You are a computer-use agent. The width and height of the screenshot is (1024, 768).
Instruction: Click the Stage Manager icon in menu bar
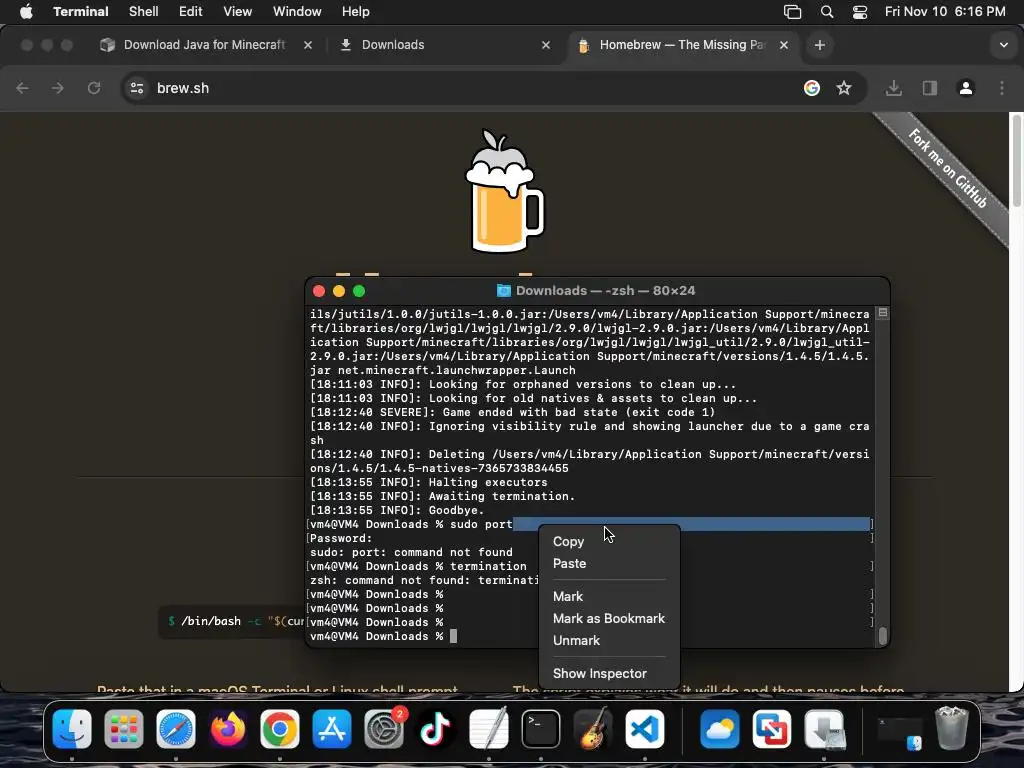click(792, 12)
